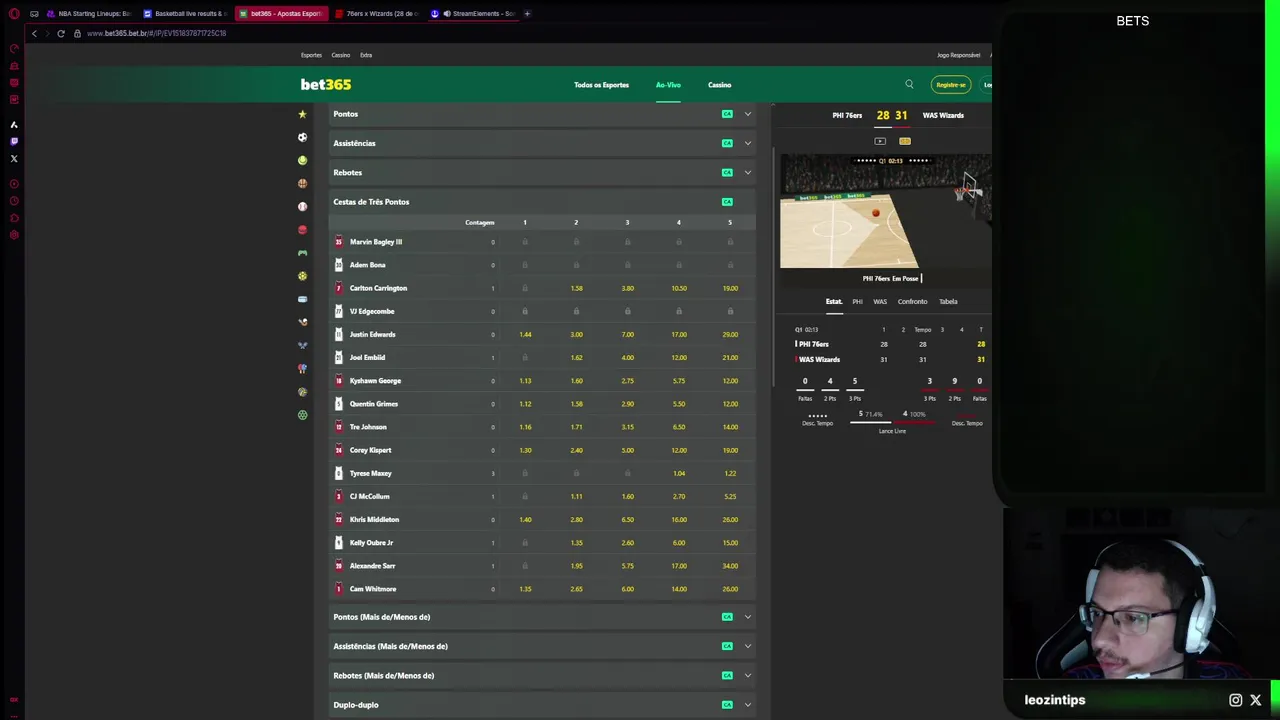The width and height of the screenshot is (1280, 720).
Task: Open the PHI team stats tab
Action: (x=857, y=302)
